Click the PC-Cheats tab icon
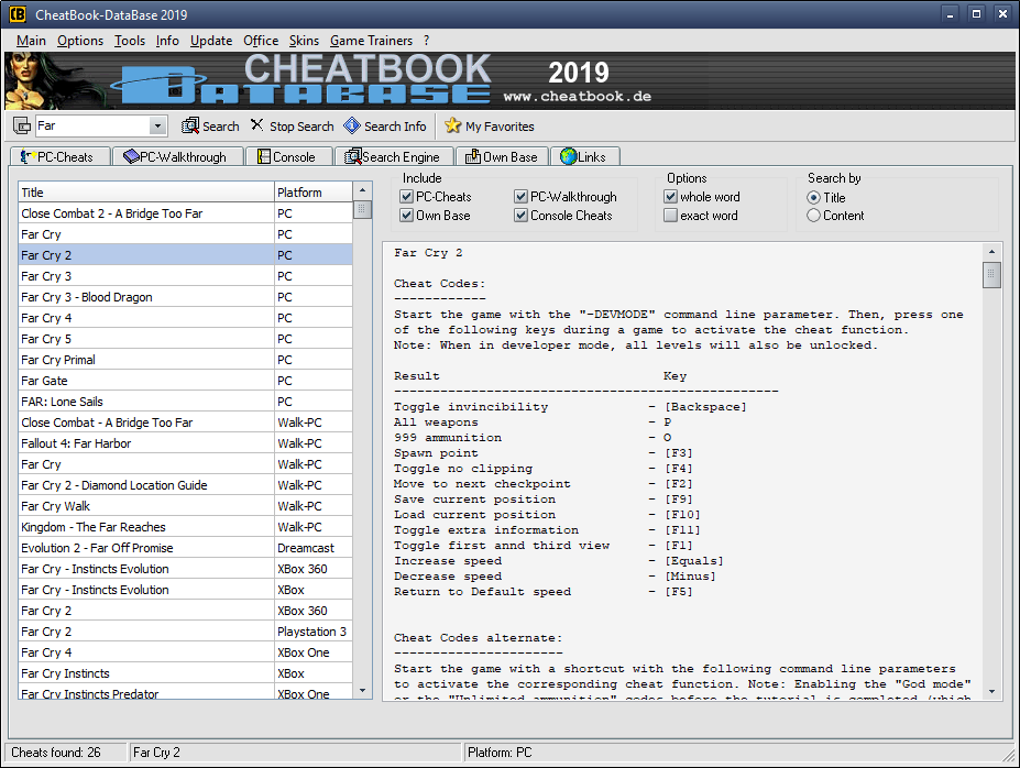Screen dimensions: 1020x768 [28, 157]
